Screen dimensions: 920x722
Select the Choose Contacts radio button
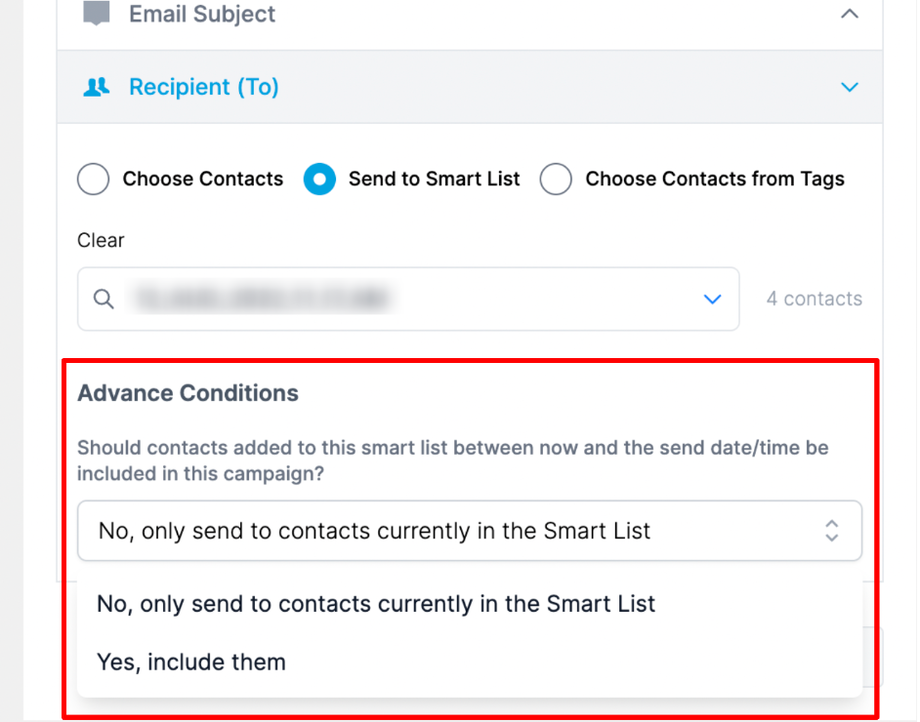tap(93, 180)
